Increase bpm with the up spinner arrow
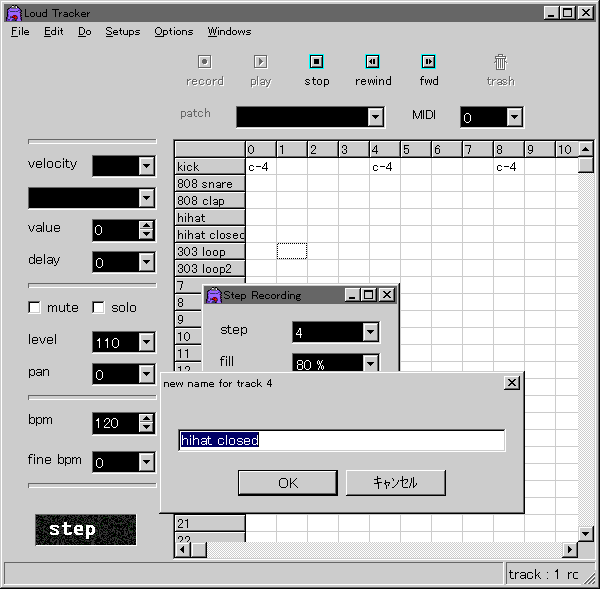The height and width of the screenshot is (589, 600). 147,418
